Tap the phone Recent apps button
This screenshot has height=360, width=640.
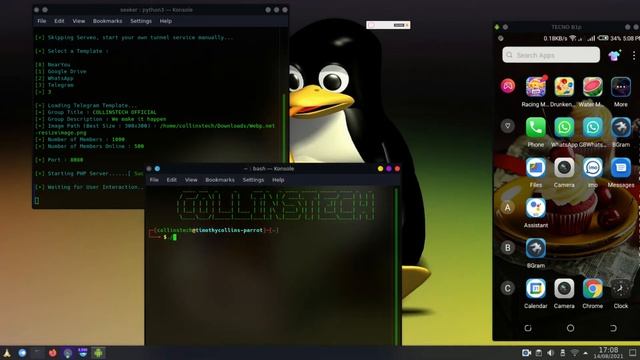[x=528, y=328]
